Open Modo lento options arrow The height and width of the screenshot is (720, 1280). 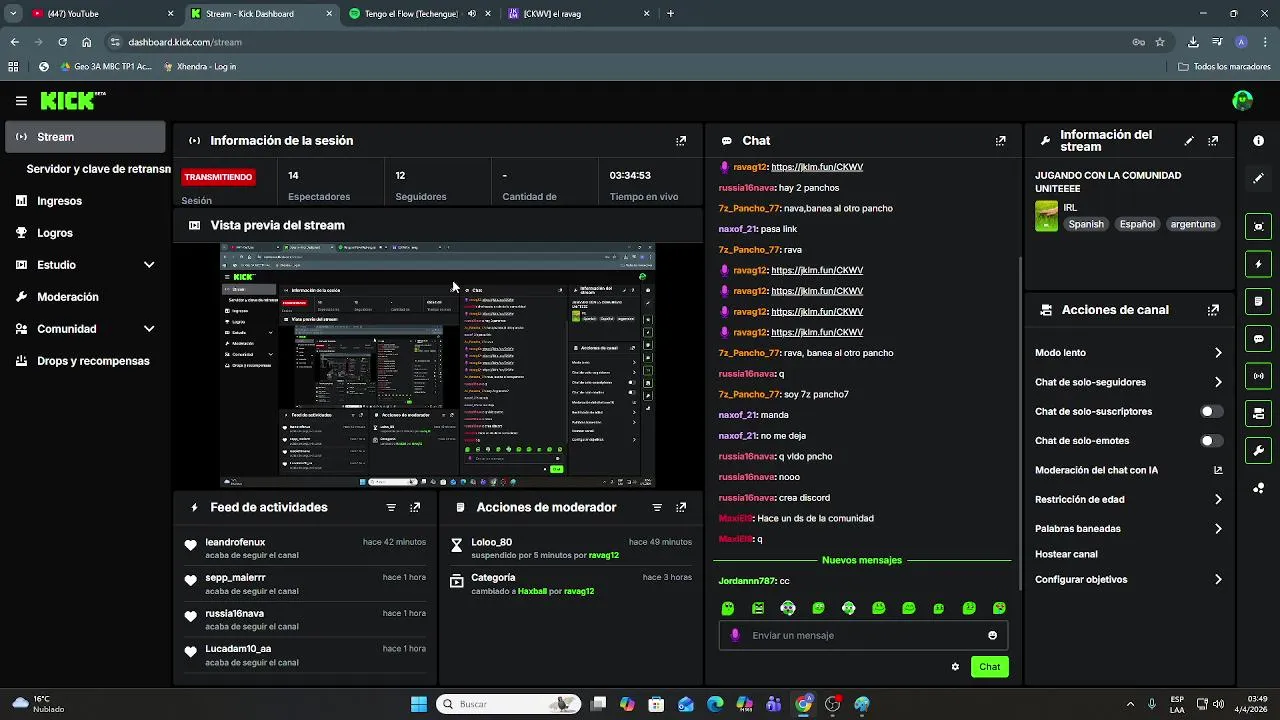click(x=1218, y=353)
